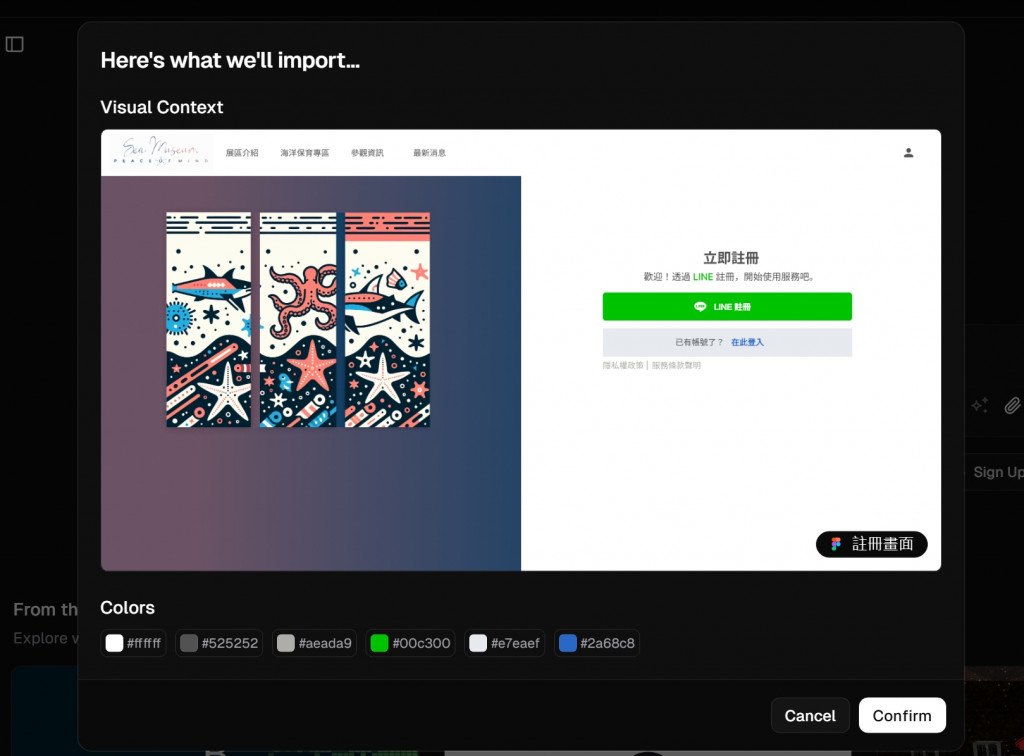This screenshot has width=1024, height=756.
Task: Select the #00c300 green color chip
Action: pyautogui.click(x=410, y=643)
